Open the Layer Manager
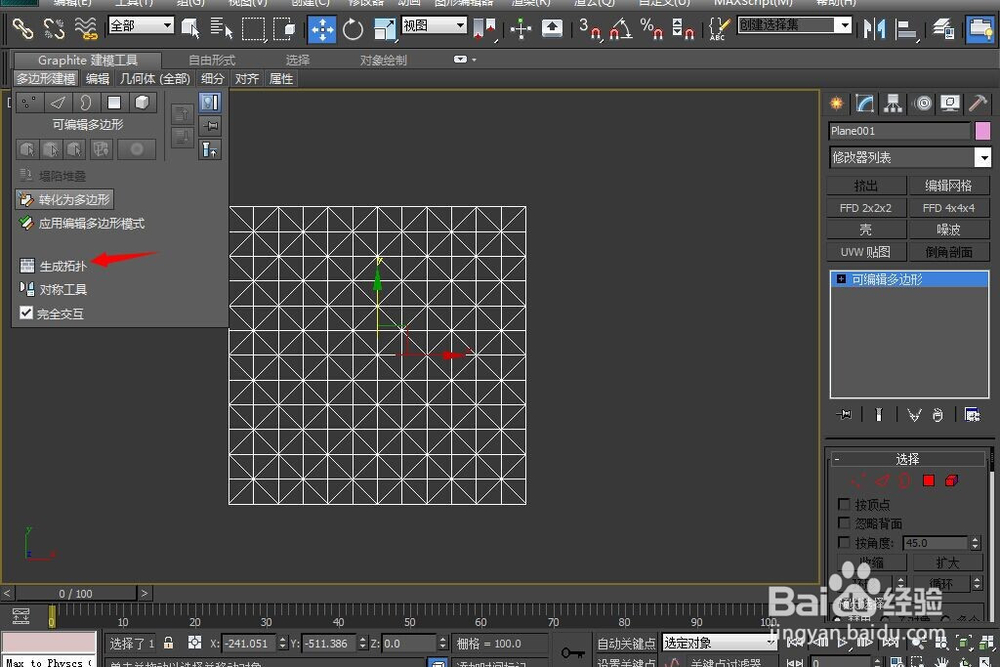This screenshot has height=667, width=1000. 943,29
